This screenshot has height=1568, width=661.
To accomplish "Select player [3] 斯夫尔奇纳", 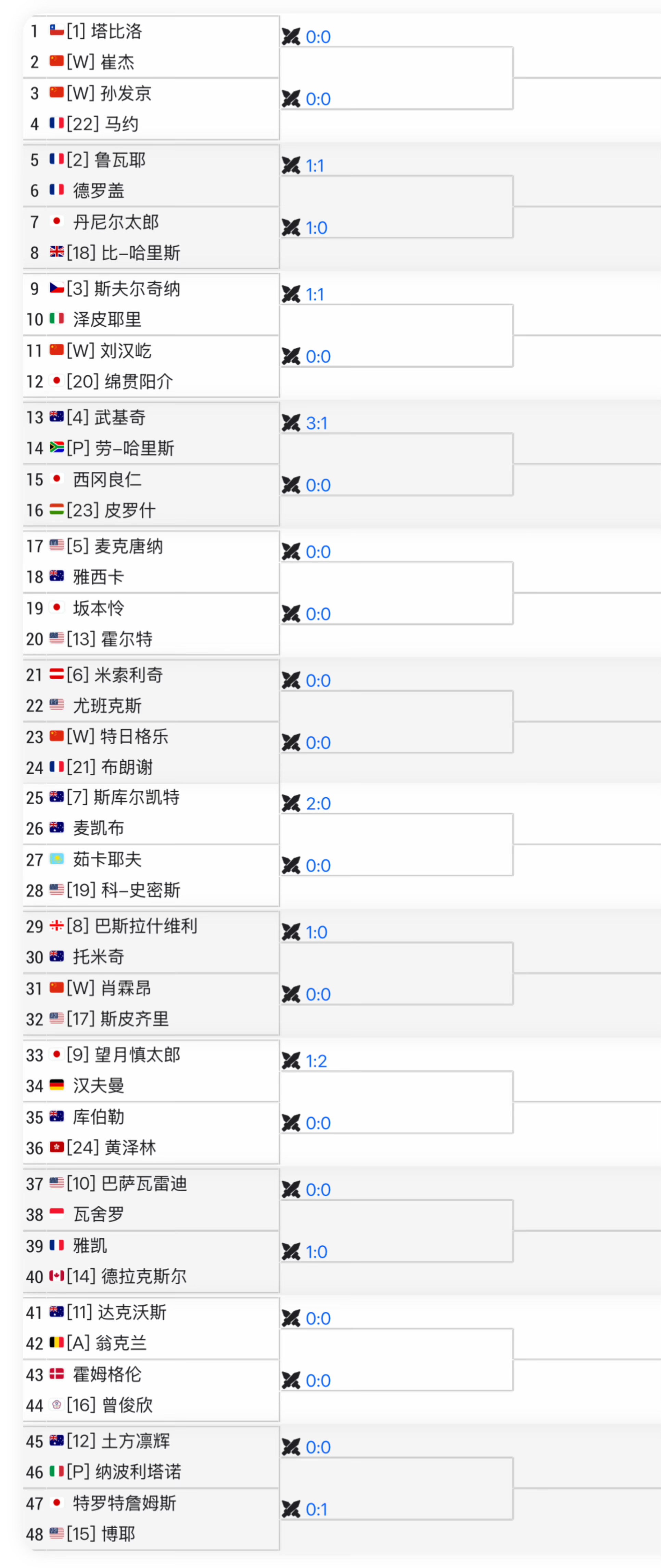I will (x=124, y=288).
